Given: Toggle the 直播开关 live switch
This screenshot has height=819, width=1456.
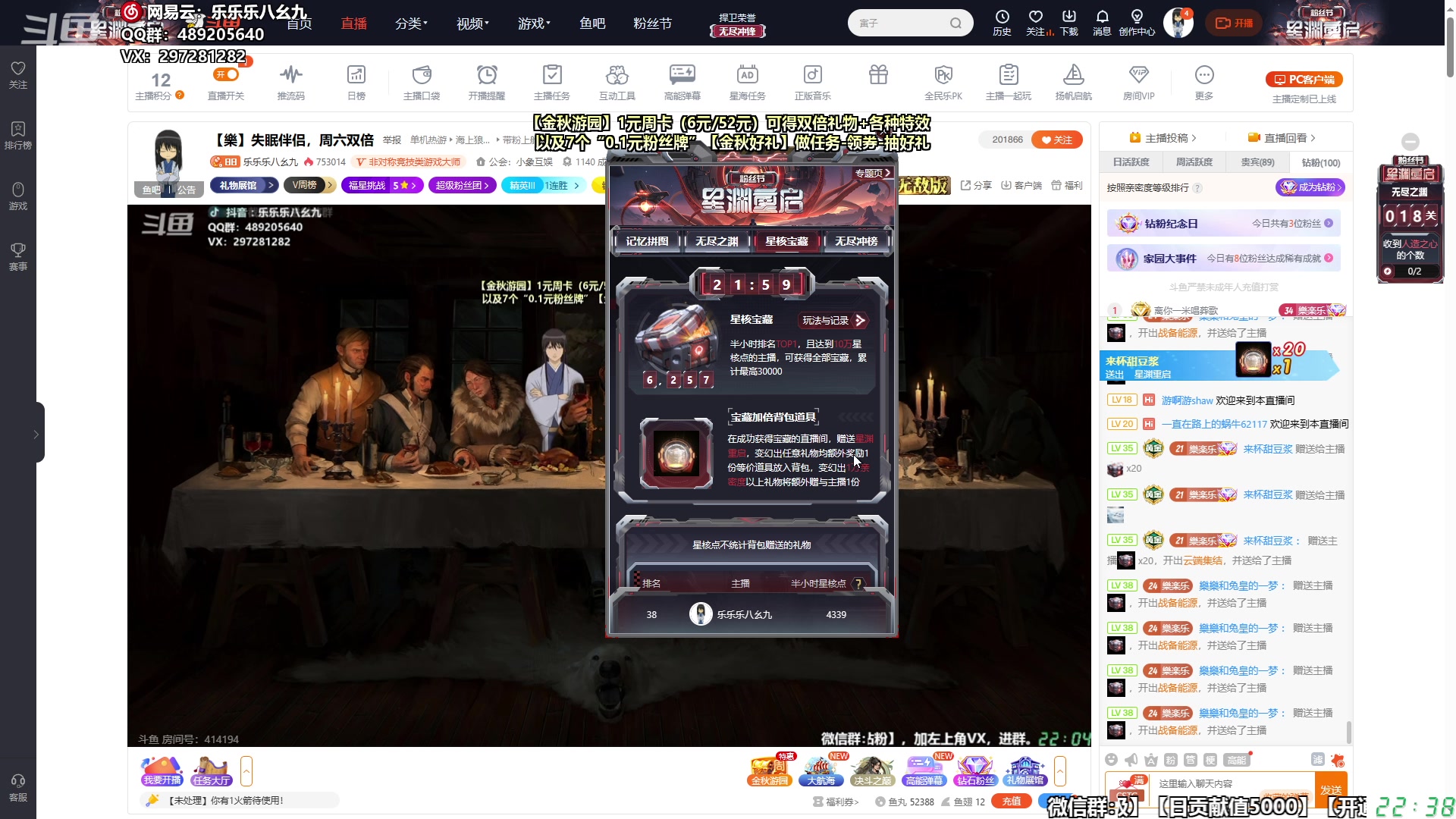Looking at the screenshot, I should [226, 74].
